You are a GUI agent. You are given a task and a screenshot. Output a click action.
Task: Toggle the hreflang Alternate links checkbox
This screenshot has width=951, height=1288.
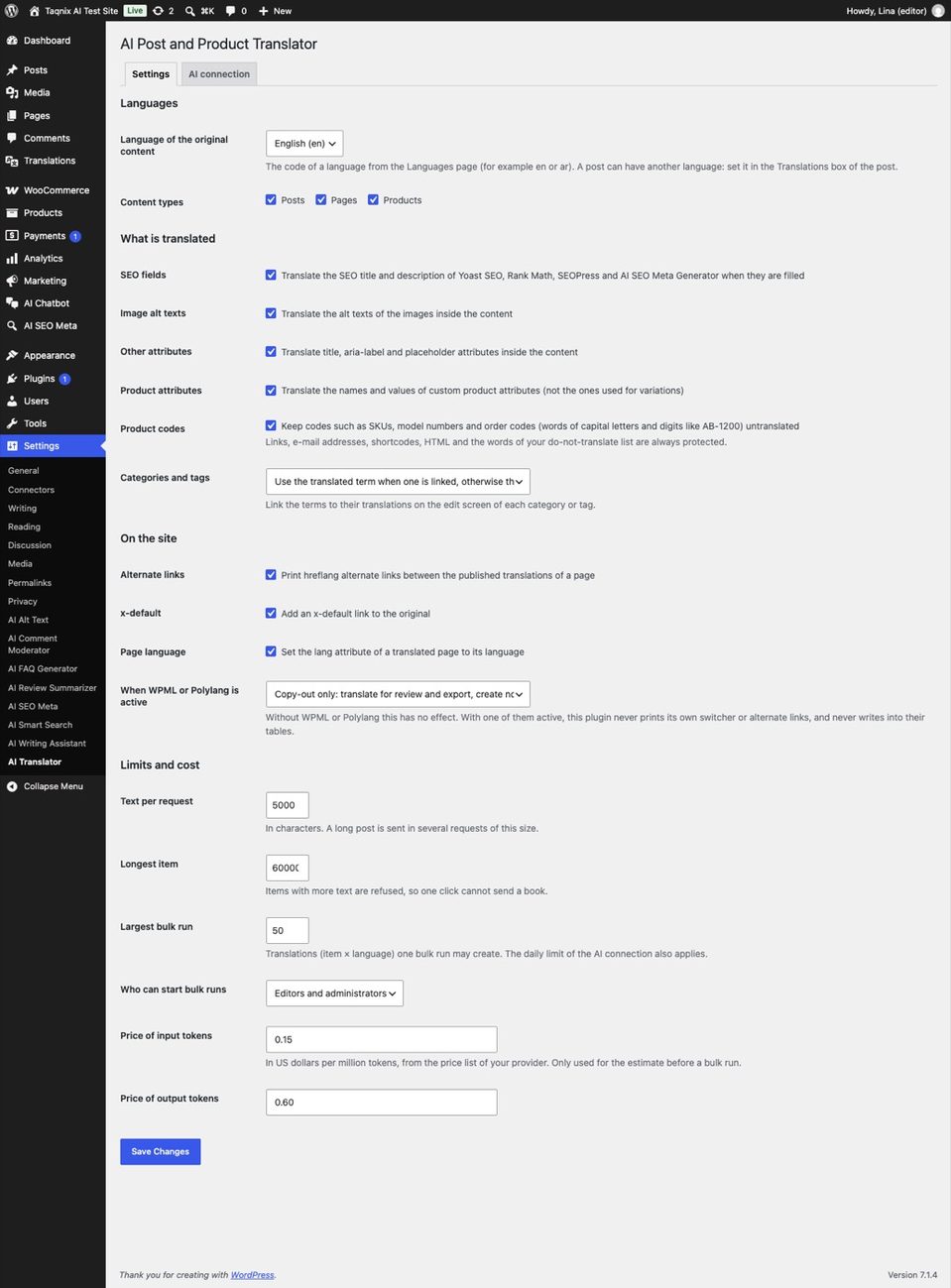pyautogui.click(x=271, y=574)
